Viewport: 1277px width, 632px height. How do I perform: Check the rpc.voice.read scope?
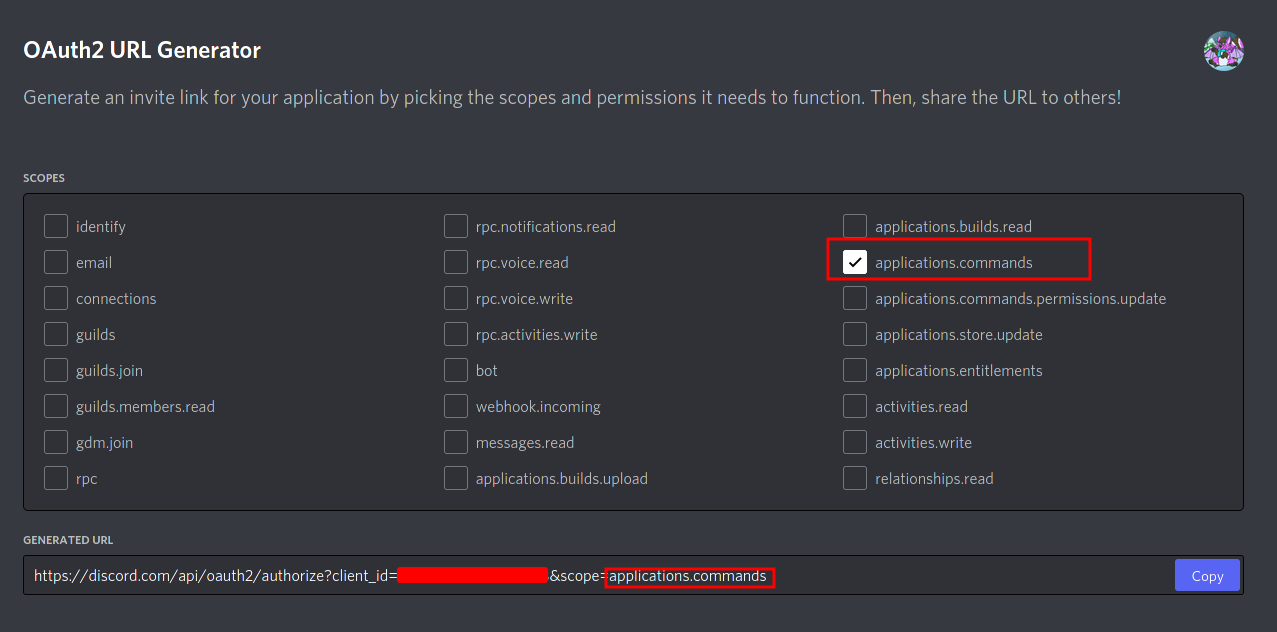456,262
